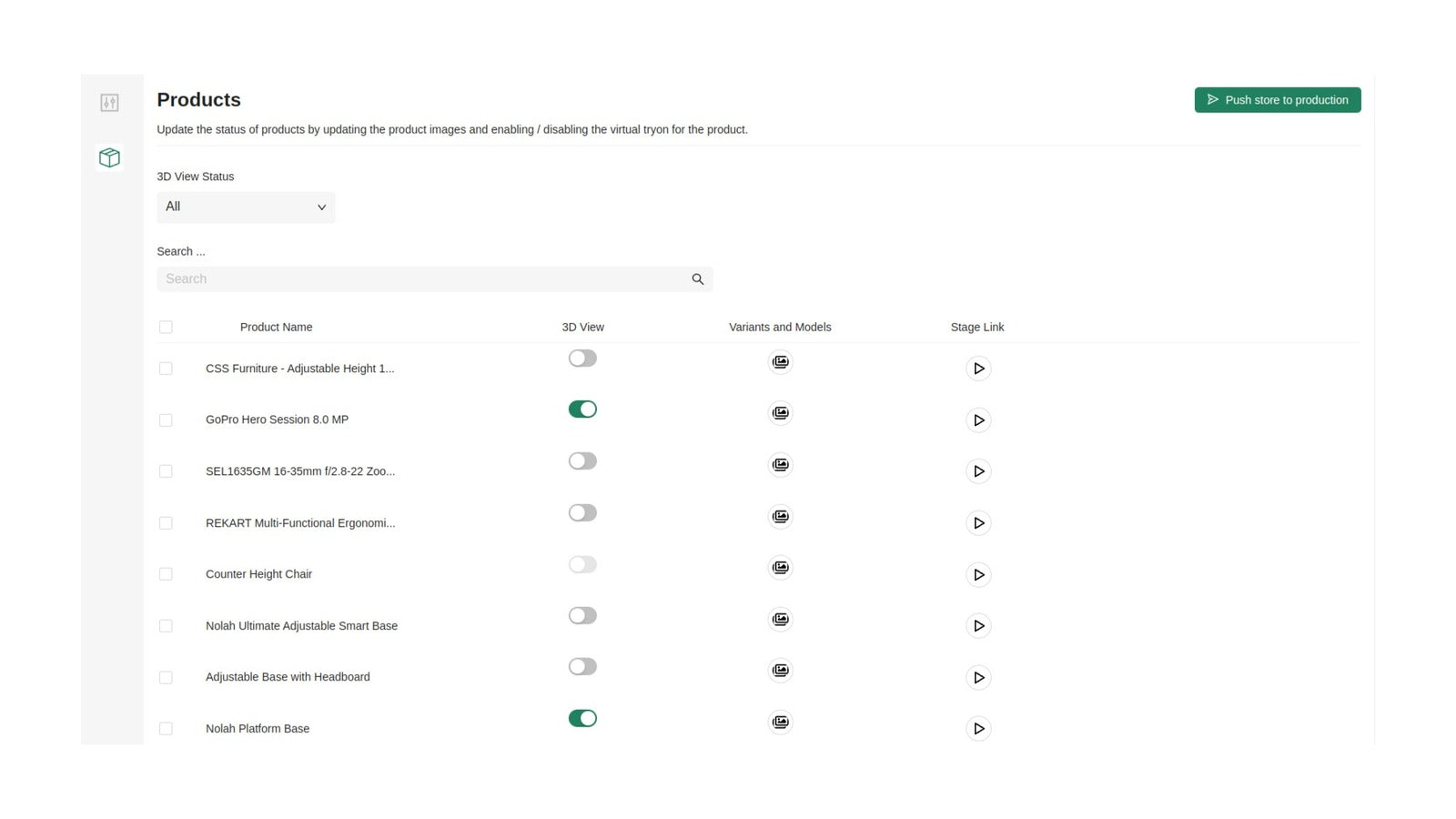The height and width of the screenshot is (819, 1456).
Task: Open the Products box icon in sidebar
Action: [x=109, y=157]
